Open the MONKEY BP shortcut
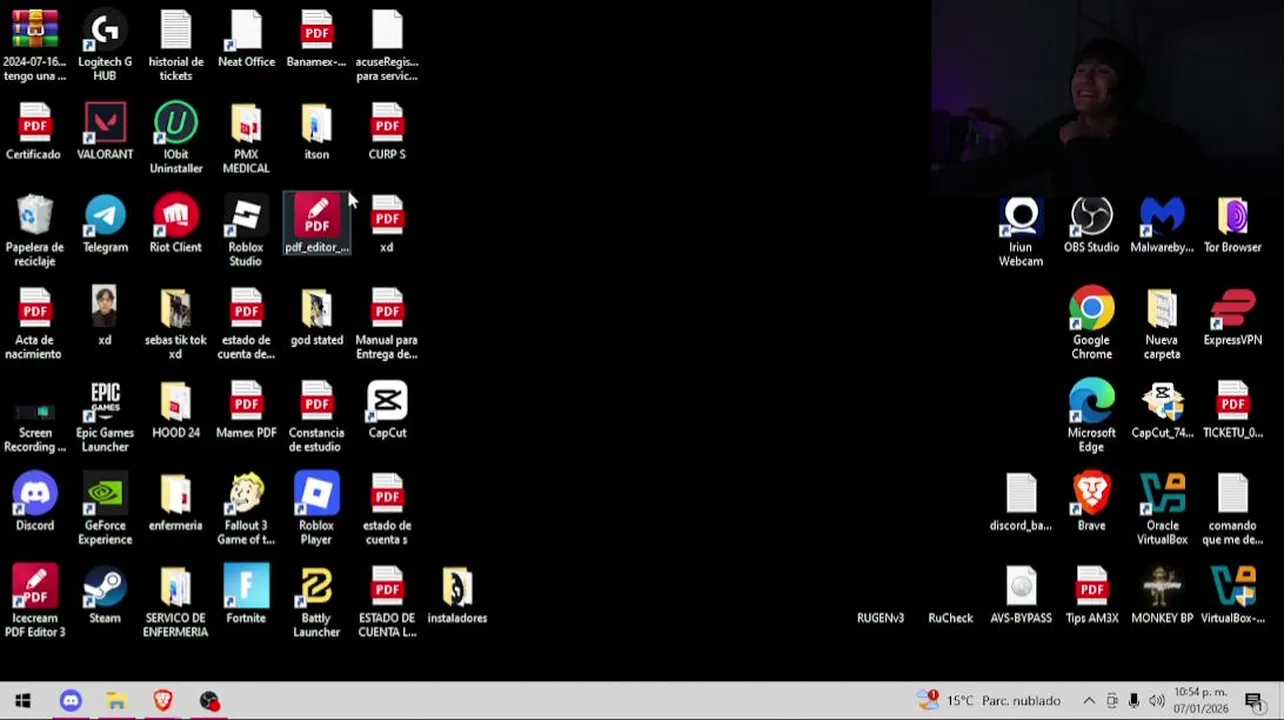Image resolution: width=1284 pixels, height=720 pixels. (1162, 596)
